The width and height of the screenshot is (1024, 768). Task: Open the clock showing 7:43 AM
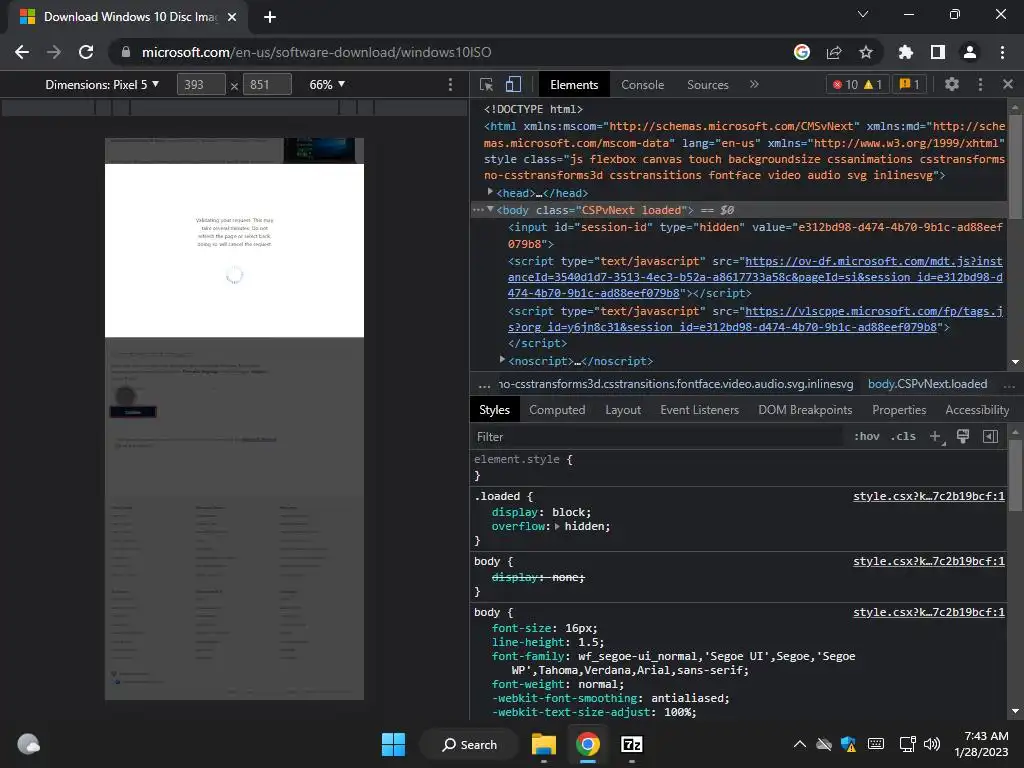(x=981, y=744)
